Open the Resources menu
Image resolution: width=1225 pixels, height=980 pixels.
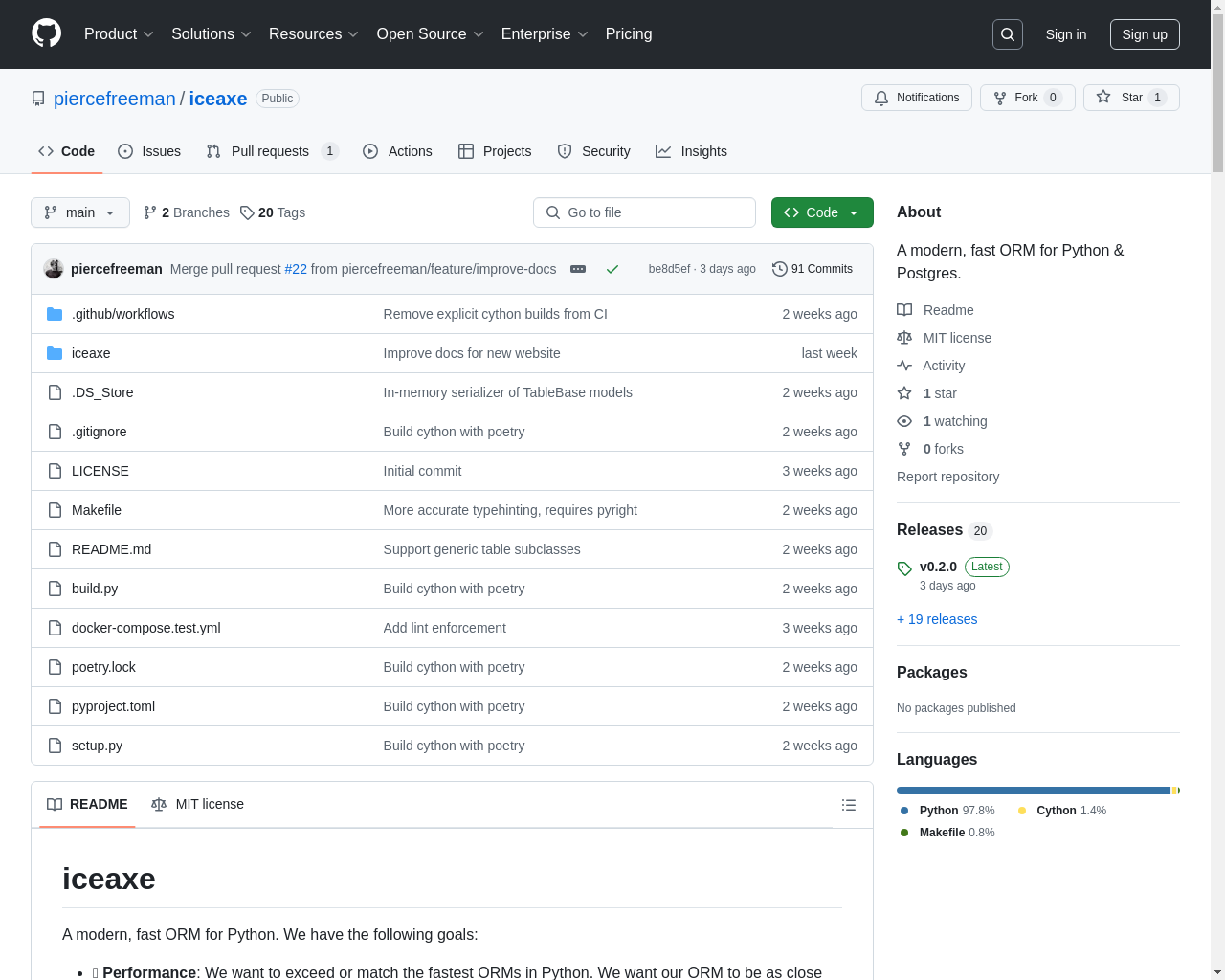pos(314,34)
